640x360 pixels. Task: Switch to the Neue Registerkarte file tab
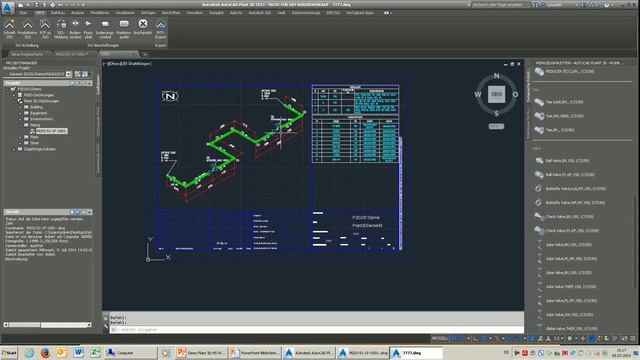pos(27,54)
